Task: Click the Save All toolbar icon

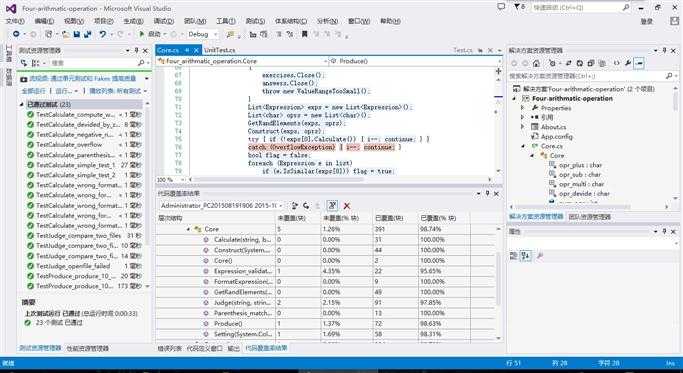Action: pyautogui.click(x=88, y=34)
